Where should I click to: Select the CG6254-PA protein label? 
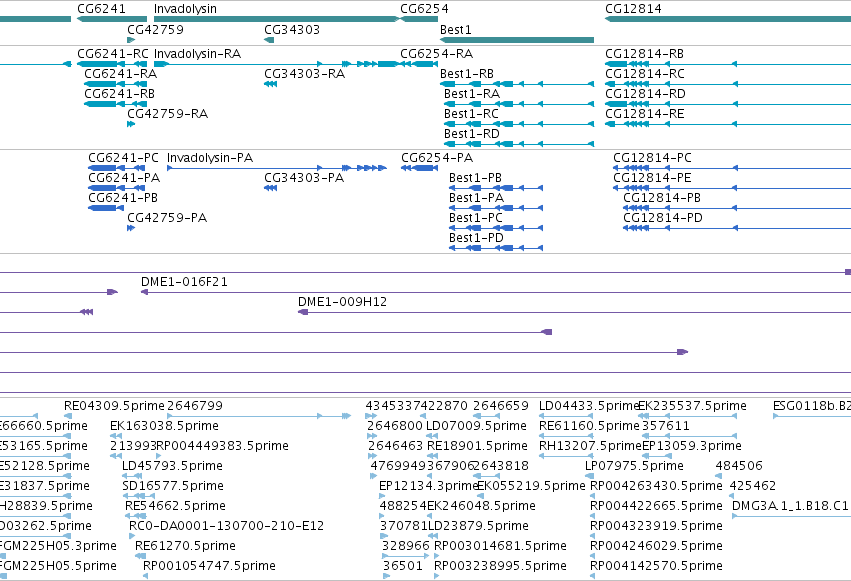[437, 158]
